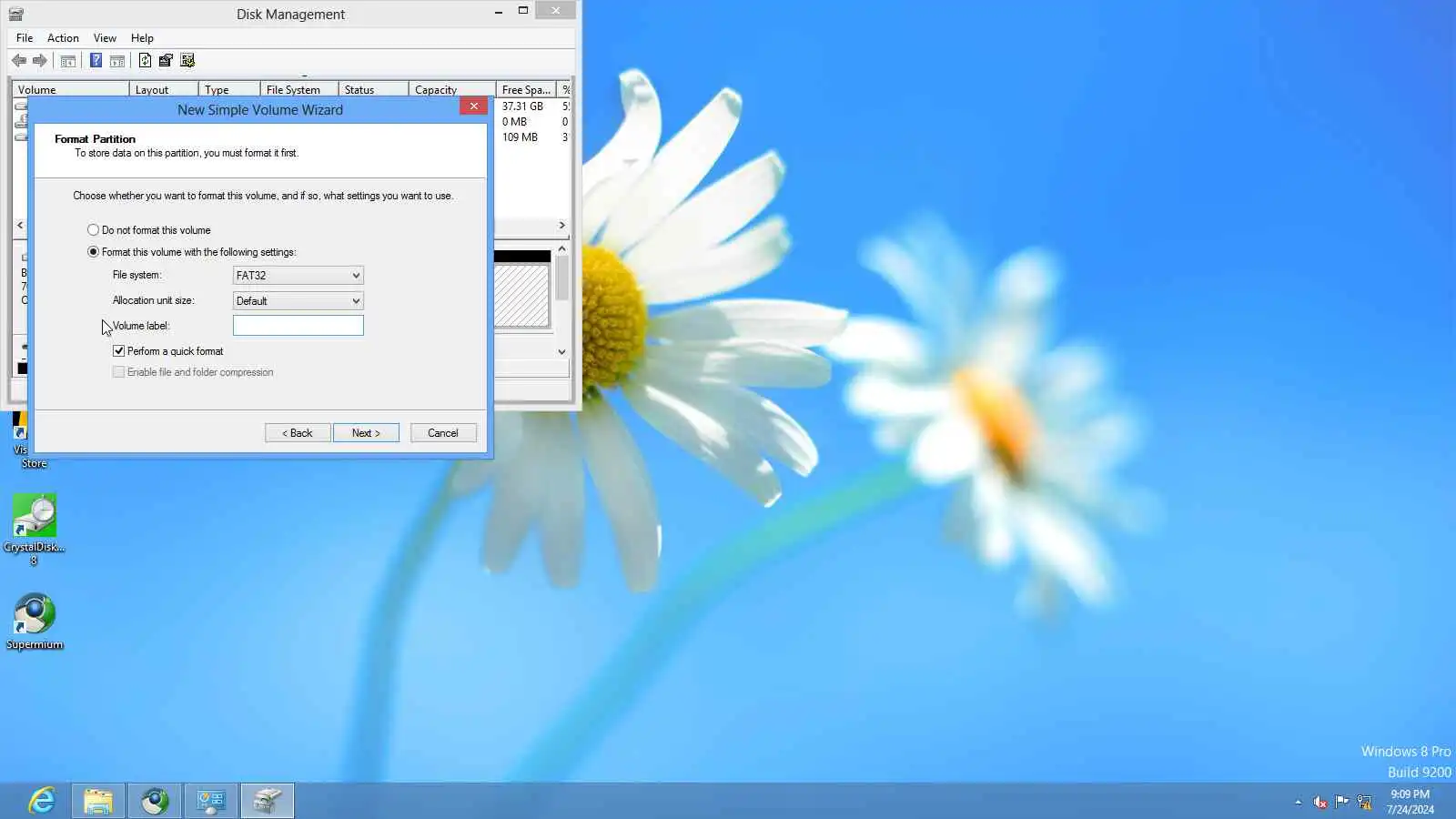Open the View menu in Disk Management

[105, 38]
